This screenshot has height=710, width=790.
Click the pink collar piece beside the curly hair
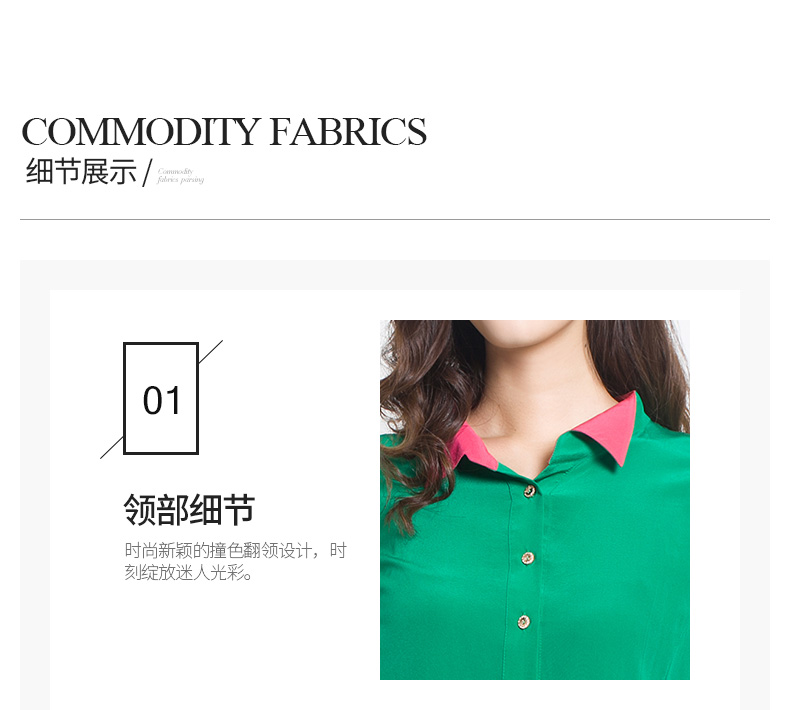[x=471, y=447]
